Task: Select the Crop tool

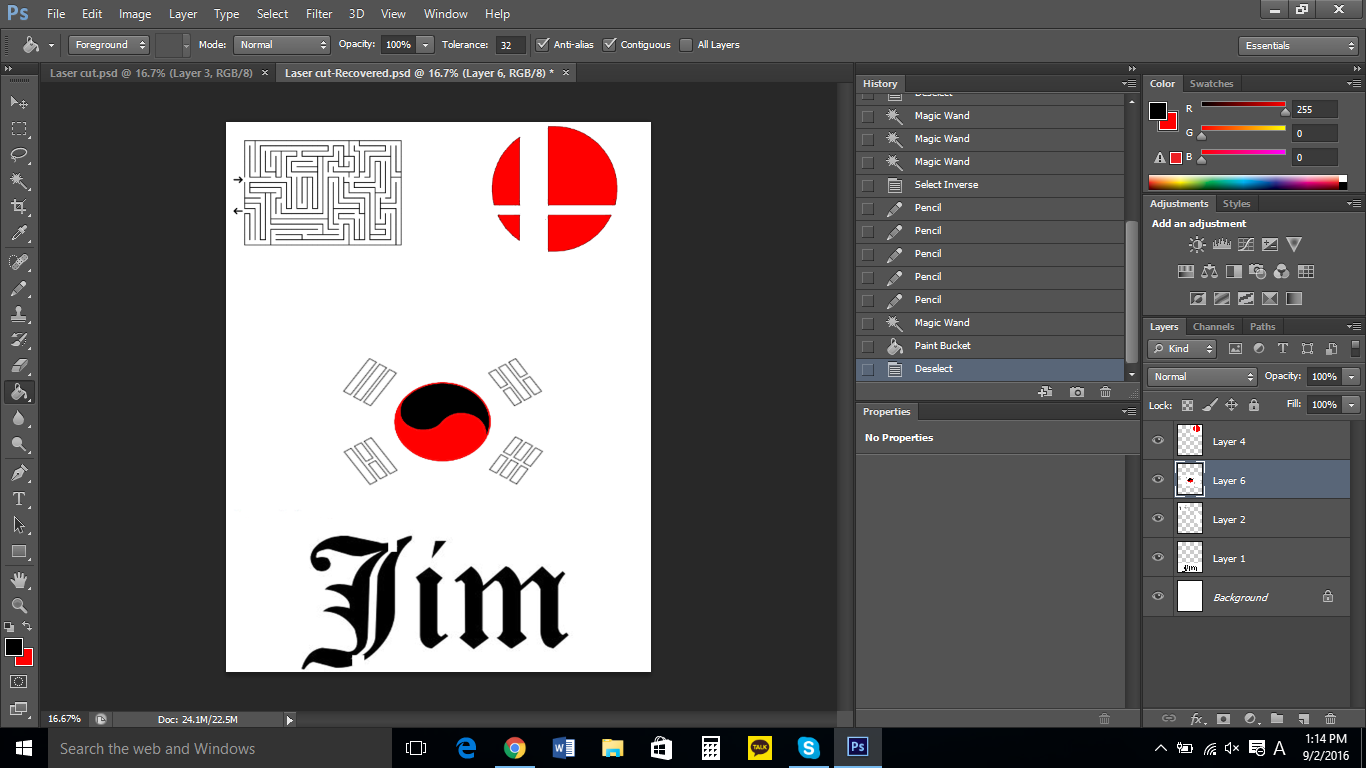Action: tap(19, 207)
